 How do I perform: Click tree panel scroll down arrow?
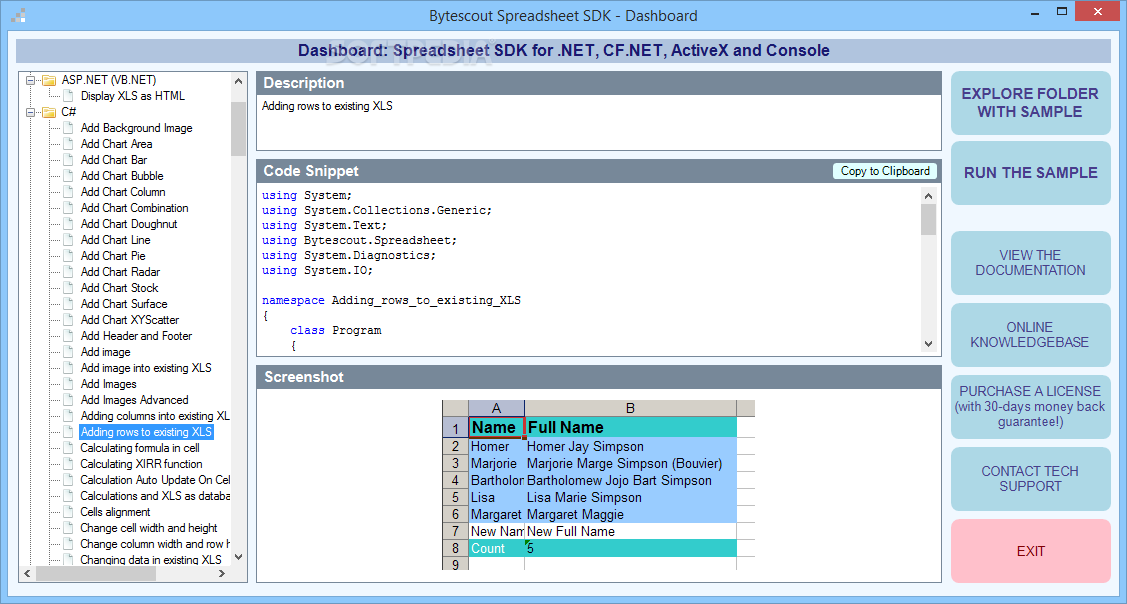click(x=239, y=557)
